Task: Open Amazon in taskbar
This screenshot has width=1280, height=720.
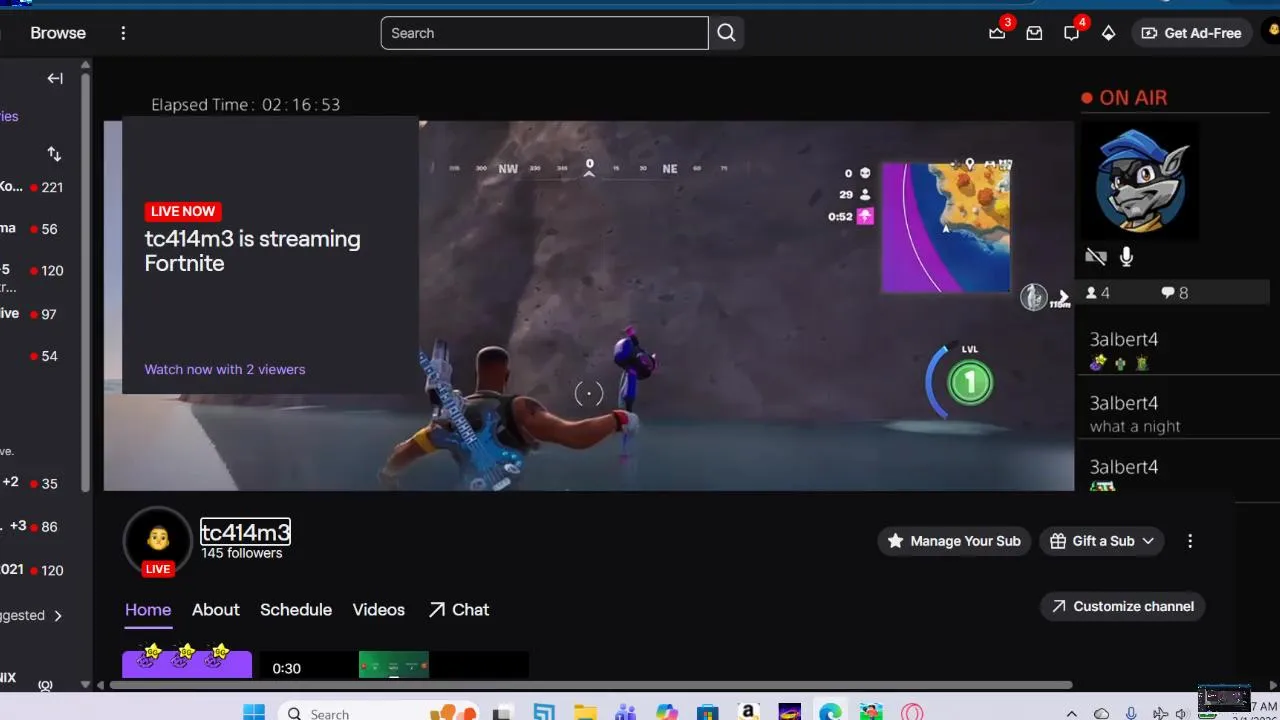Action: coord(748,712)
